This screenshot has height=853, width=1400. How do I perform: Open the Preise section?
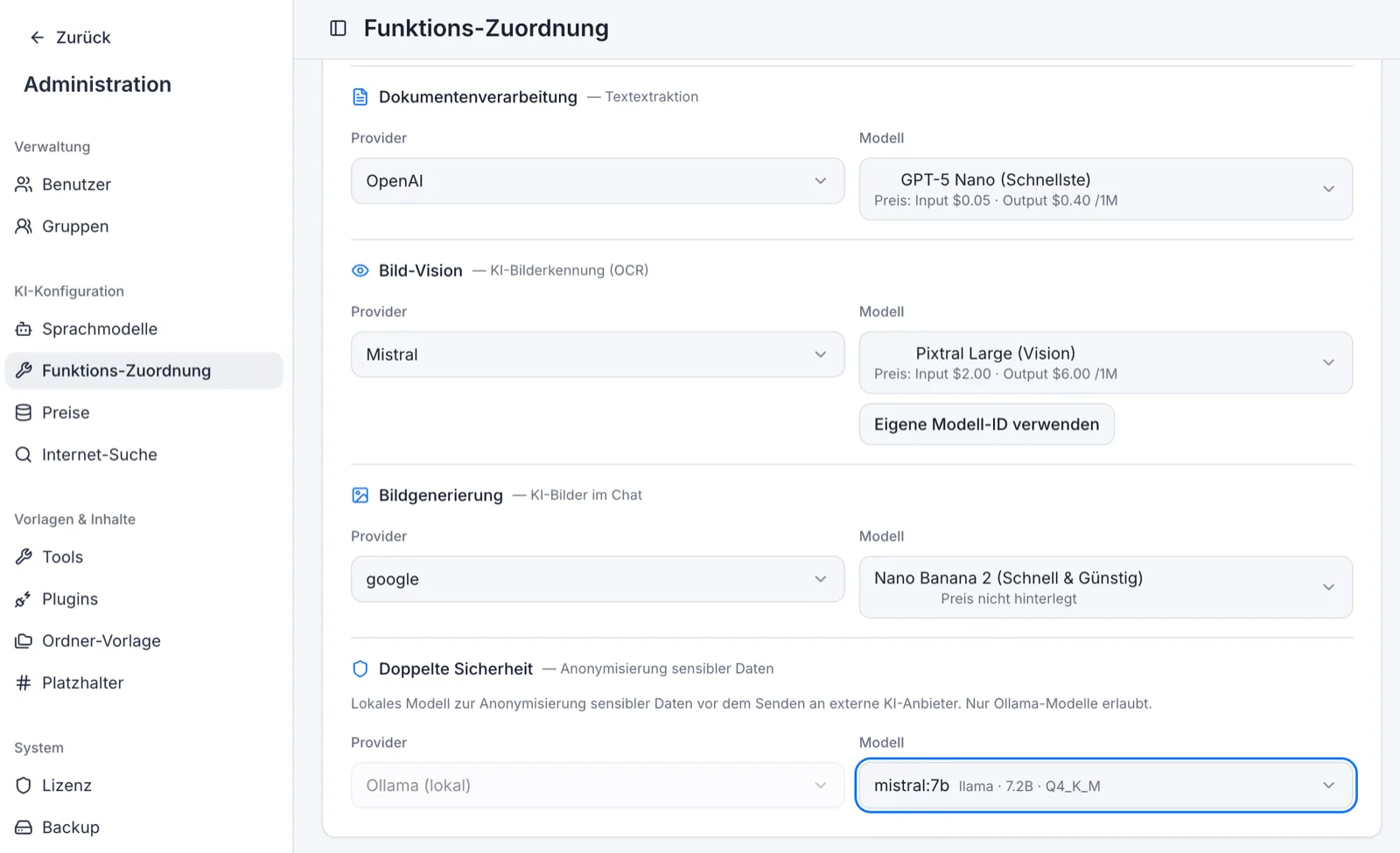coord(66,412)
